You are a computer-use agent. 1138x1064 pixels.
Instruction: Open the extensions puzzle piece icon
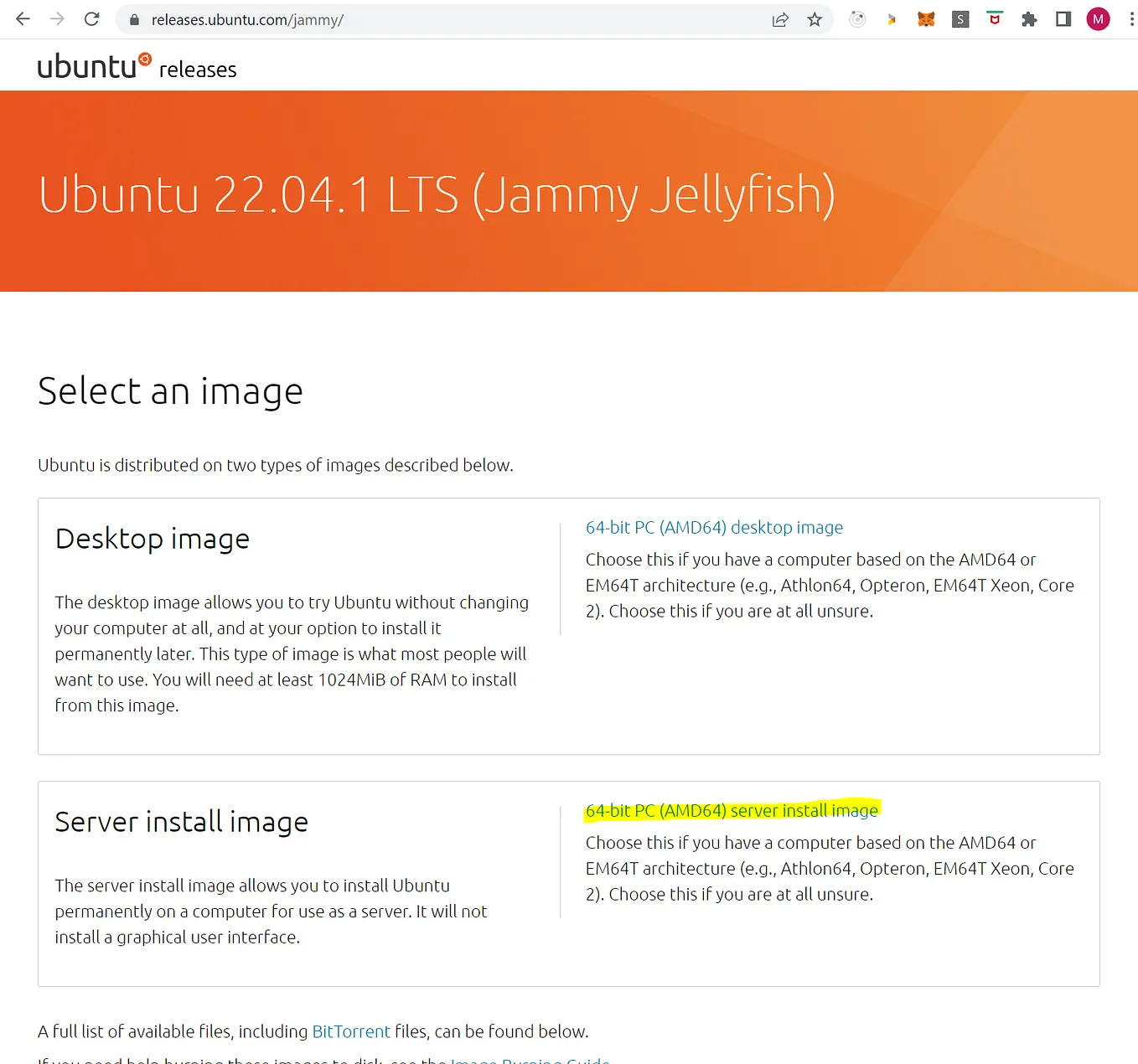(x=1029, y=18)
